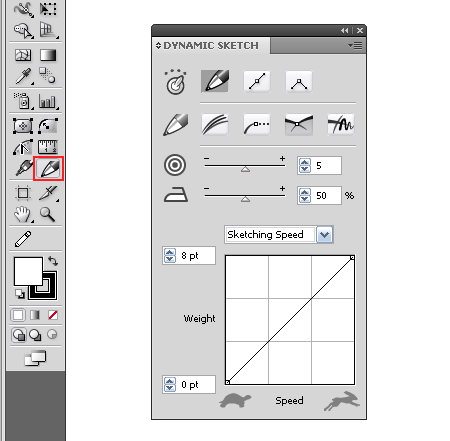Toggle crossing paths trim option

pyautogui.click(x=299, y=124)
